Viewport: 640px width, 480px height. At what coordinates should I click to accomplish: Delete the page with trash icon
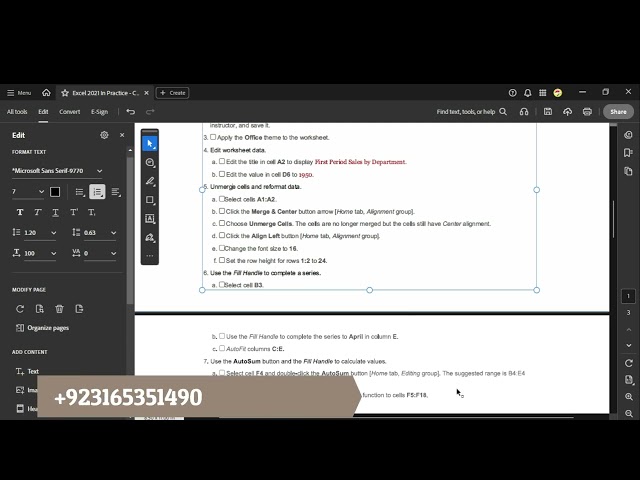coord(60,309)
